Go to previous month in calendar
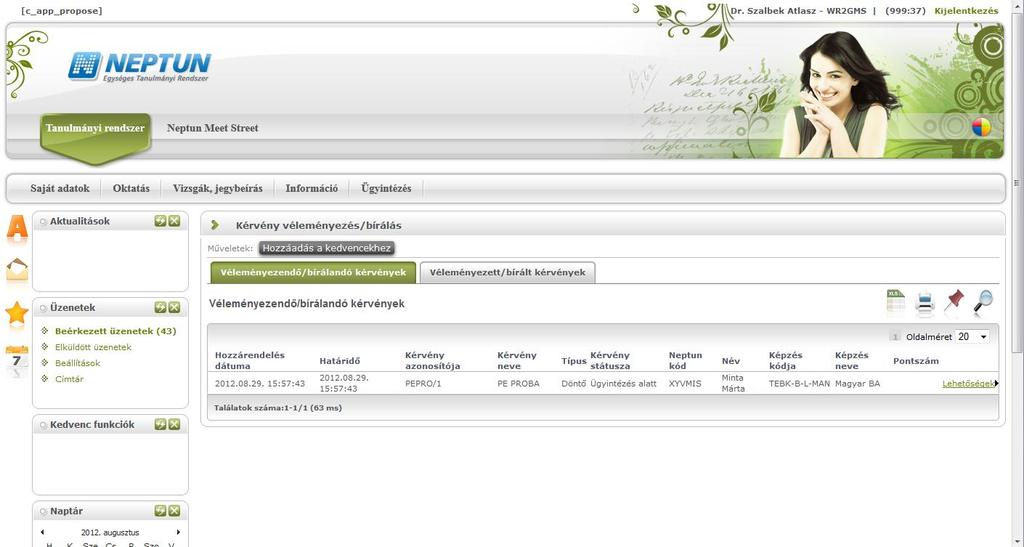1024x547 pixels. tap(43, 533)
